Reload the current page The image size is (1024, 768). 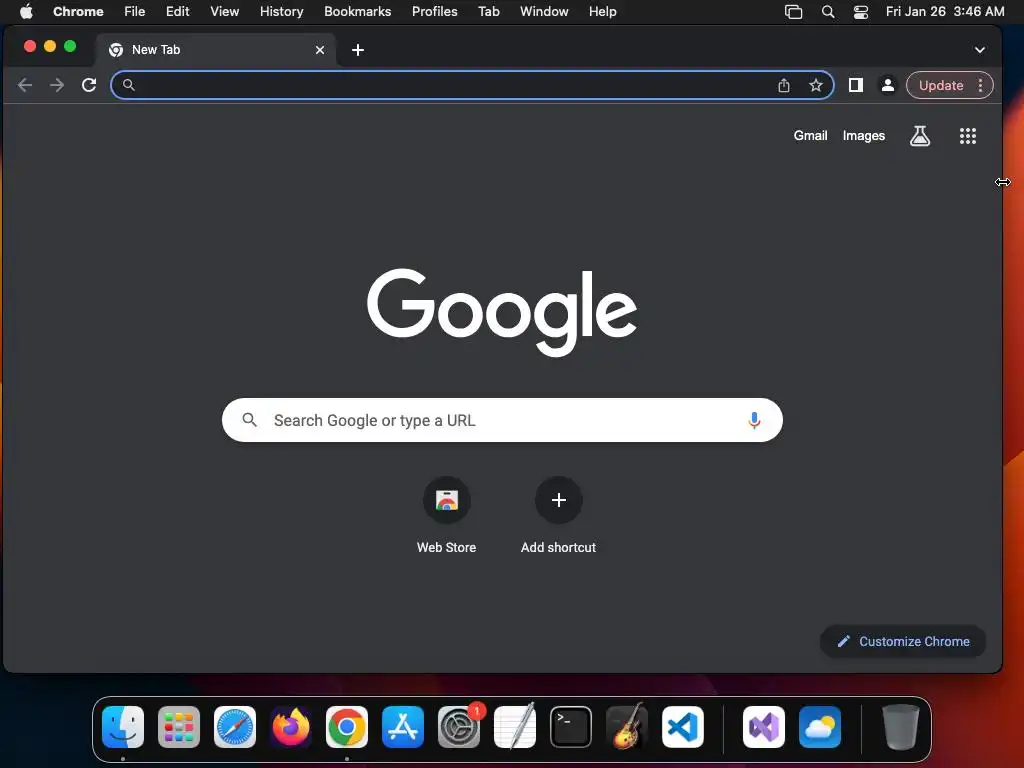pos(89,85)
